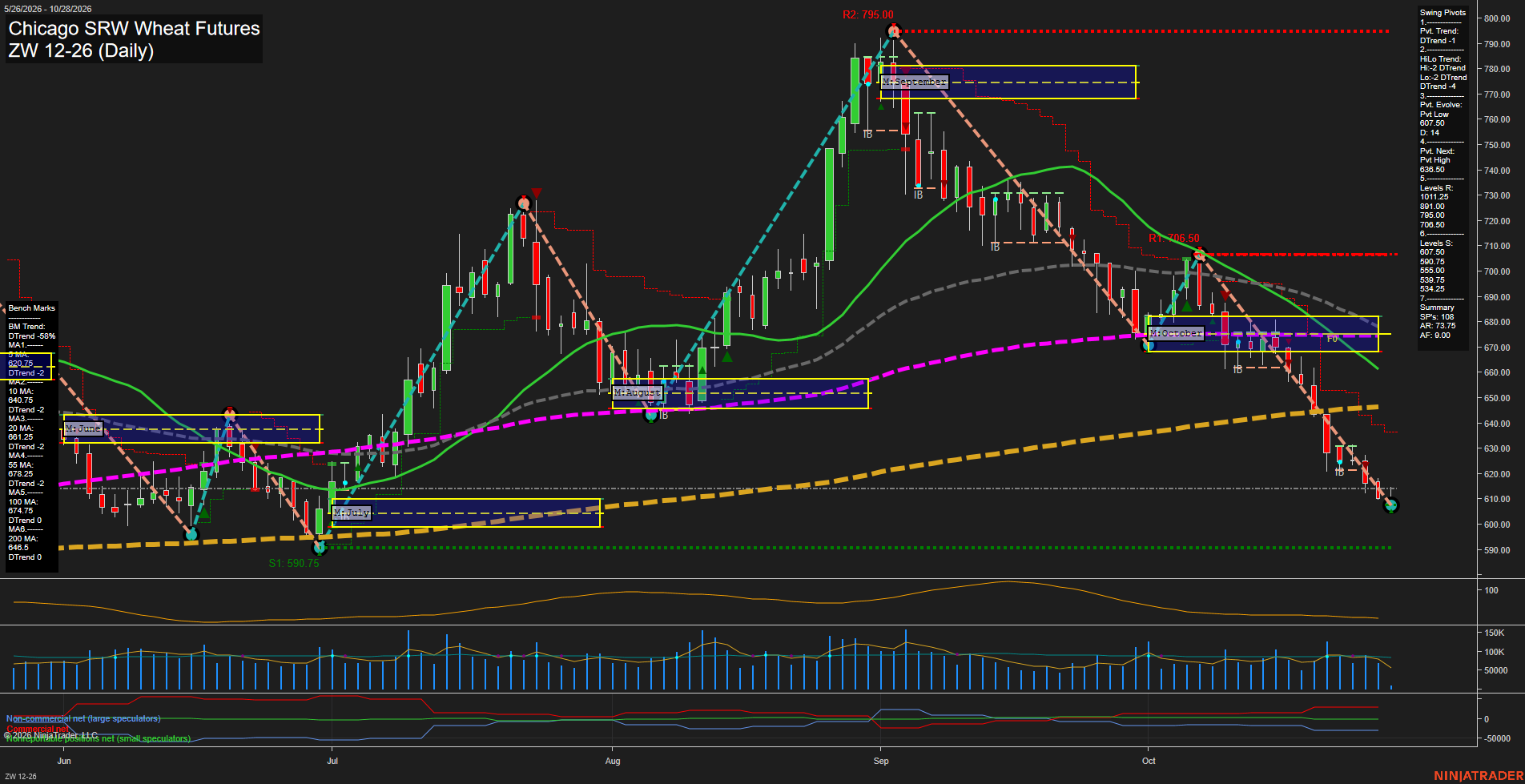Screen dimensions: 1525x784
Task: Select the M:June monthly level label
Action: point(83,429)
